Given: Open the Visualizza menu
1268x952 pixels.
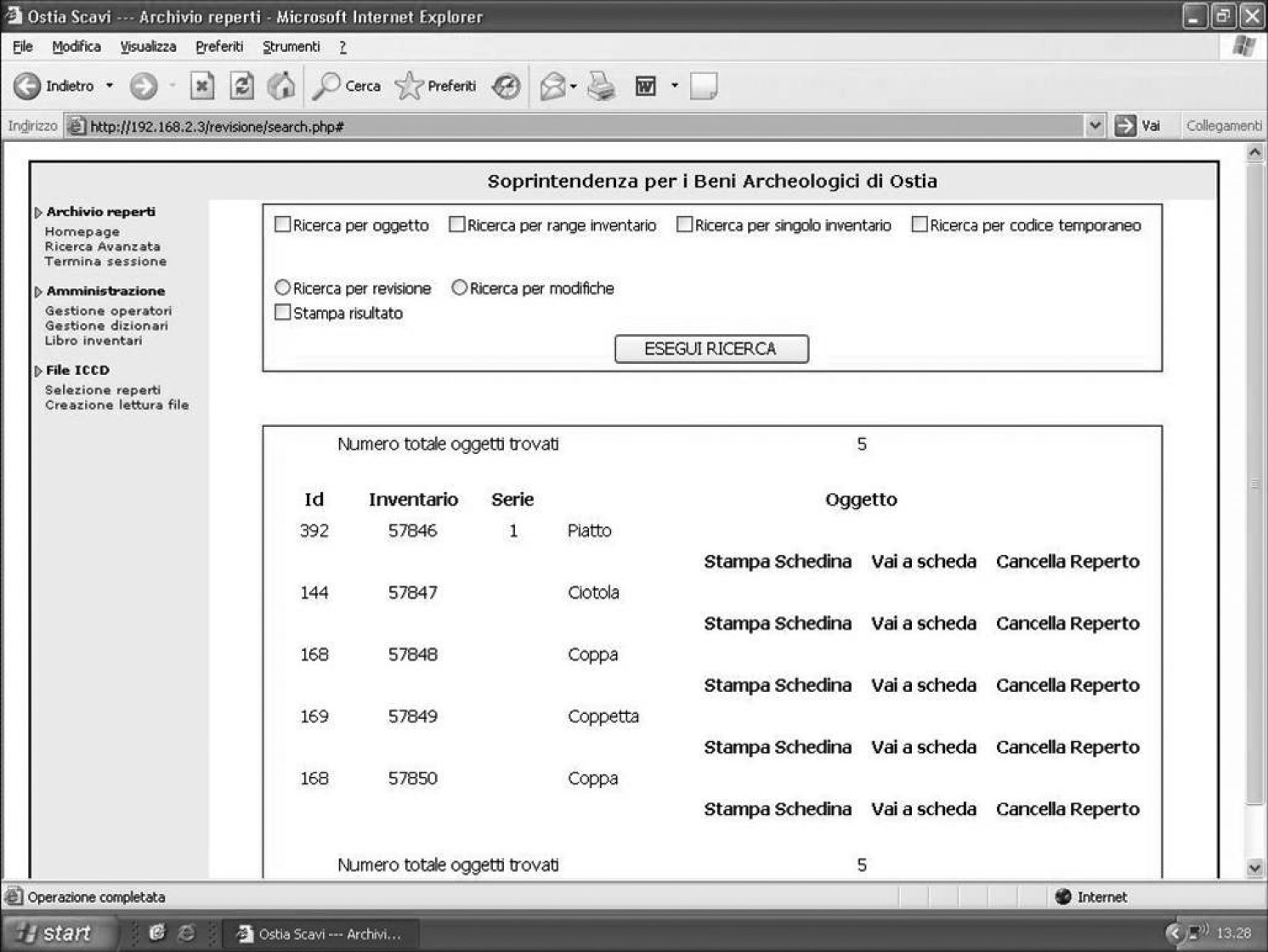Looking at the screenshot, I should point(148,47).
